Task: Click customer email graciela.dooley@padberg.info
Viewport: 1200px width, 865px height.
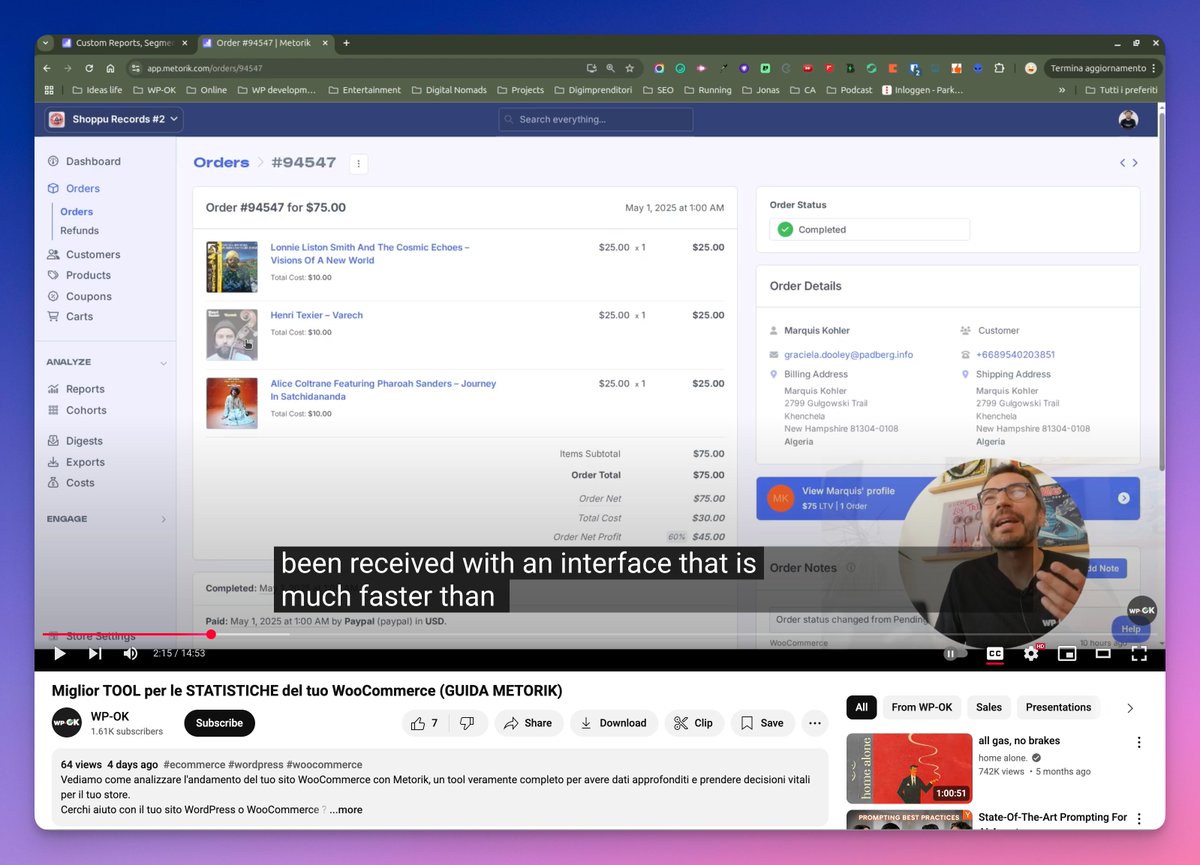Action: pos(848,354)
